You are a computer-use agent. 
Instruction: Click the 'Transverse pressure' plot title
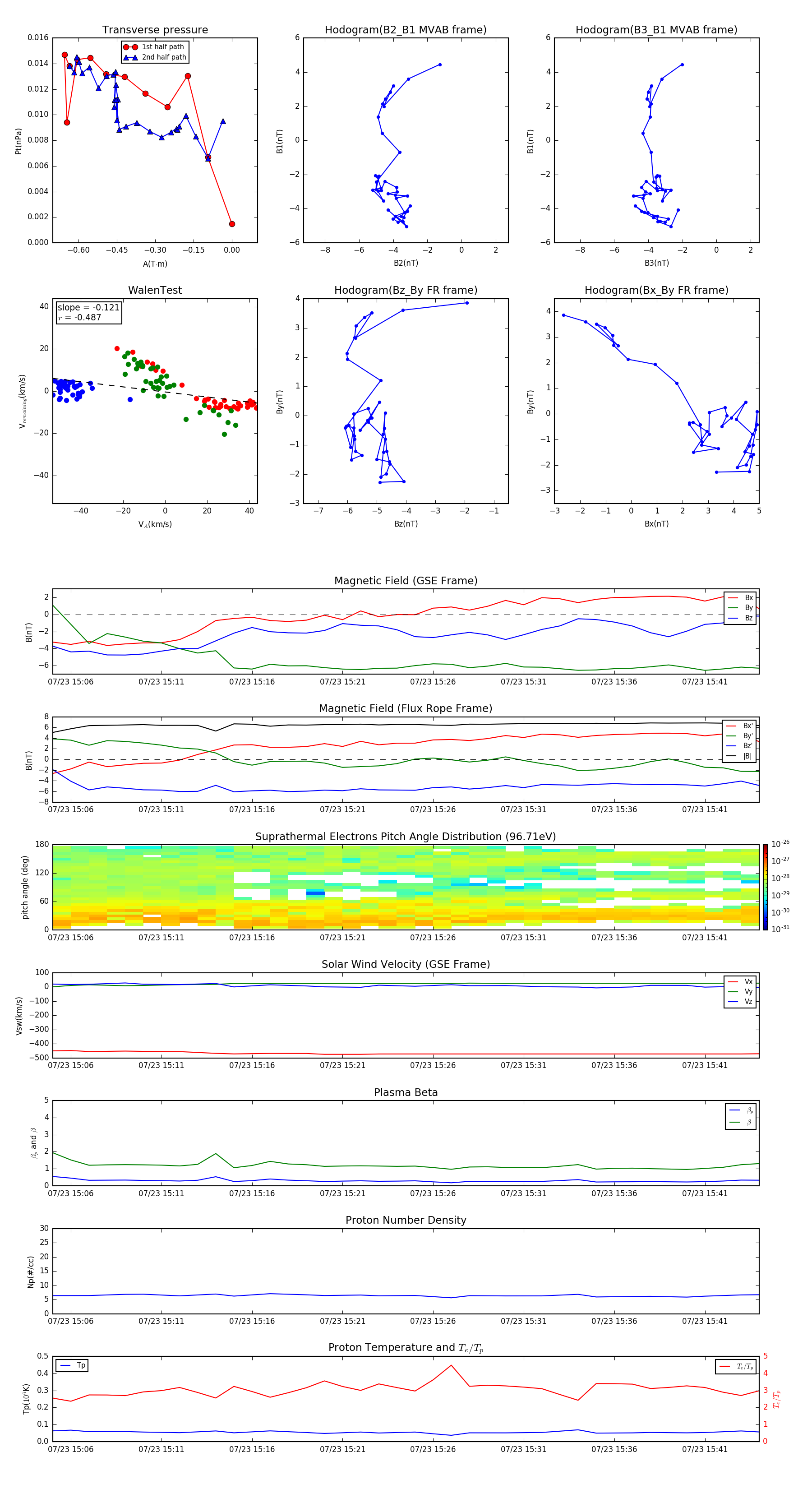point(155,30)
